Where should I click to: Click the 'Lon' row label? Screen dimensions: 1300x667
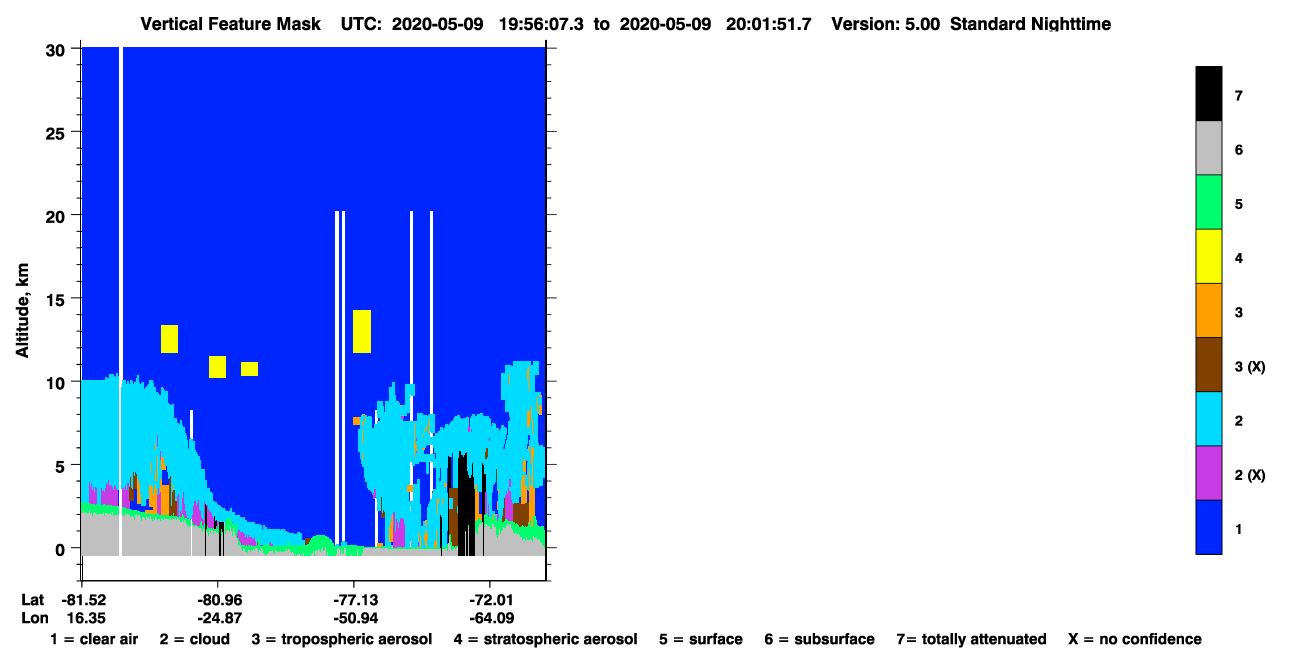33,618
